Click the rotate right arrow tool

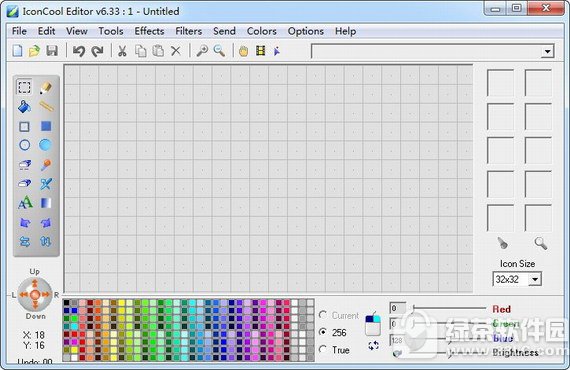[46, 222]
